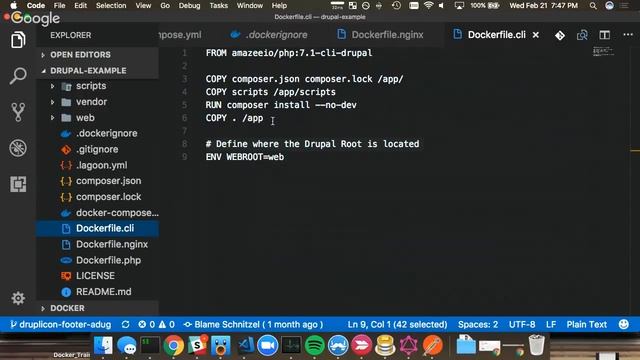Click the git source control toolbar icon

(560, 36)
